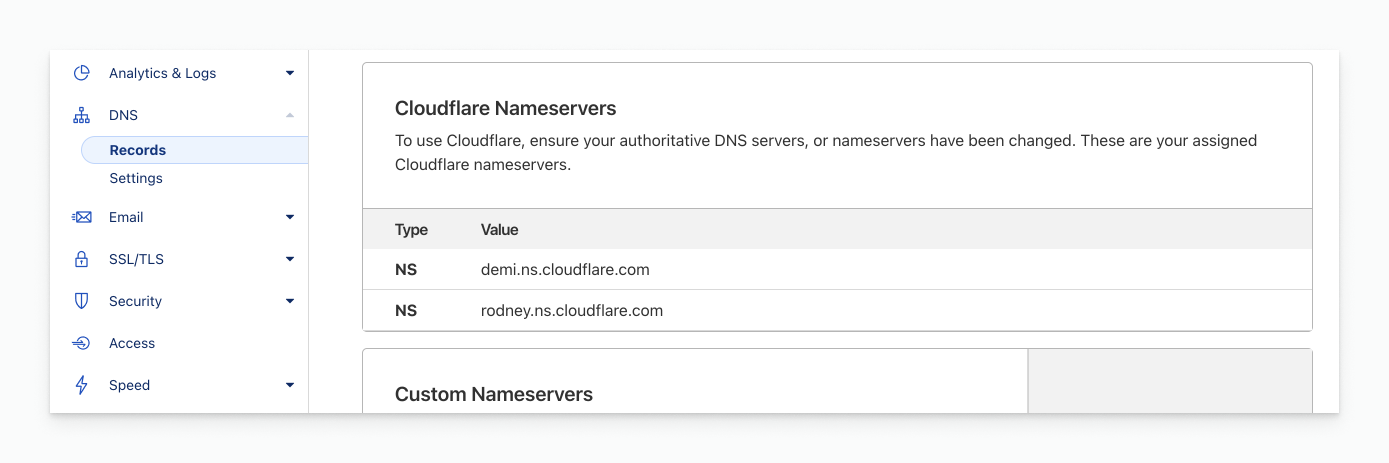Click NS type in rodney row

coord(406,311)
